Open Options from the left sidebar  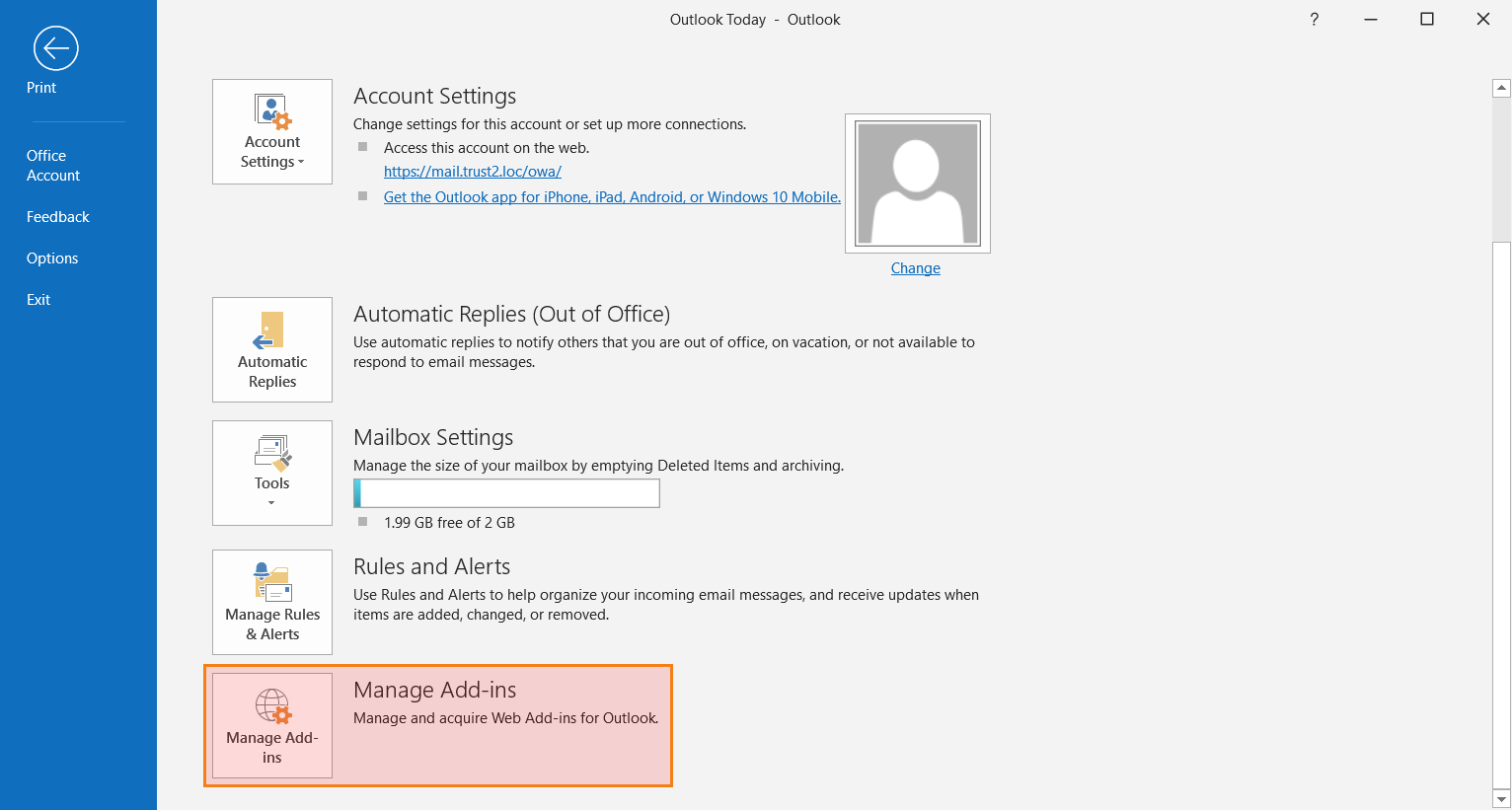[52, 258]
